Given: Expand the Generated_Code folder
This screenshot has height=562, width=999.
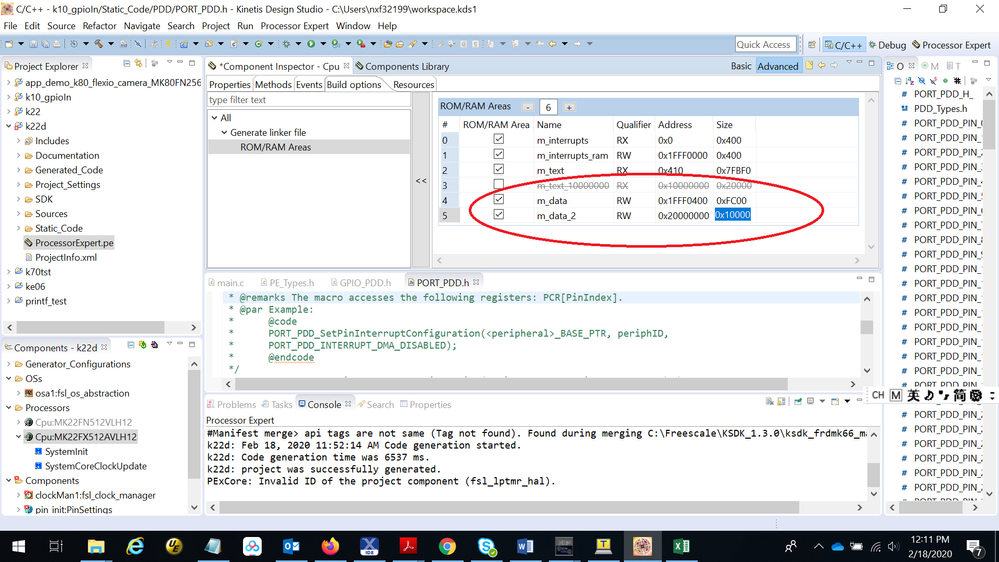Looking at the screenshot, I should 18,170.
